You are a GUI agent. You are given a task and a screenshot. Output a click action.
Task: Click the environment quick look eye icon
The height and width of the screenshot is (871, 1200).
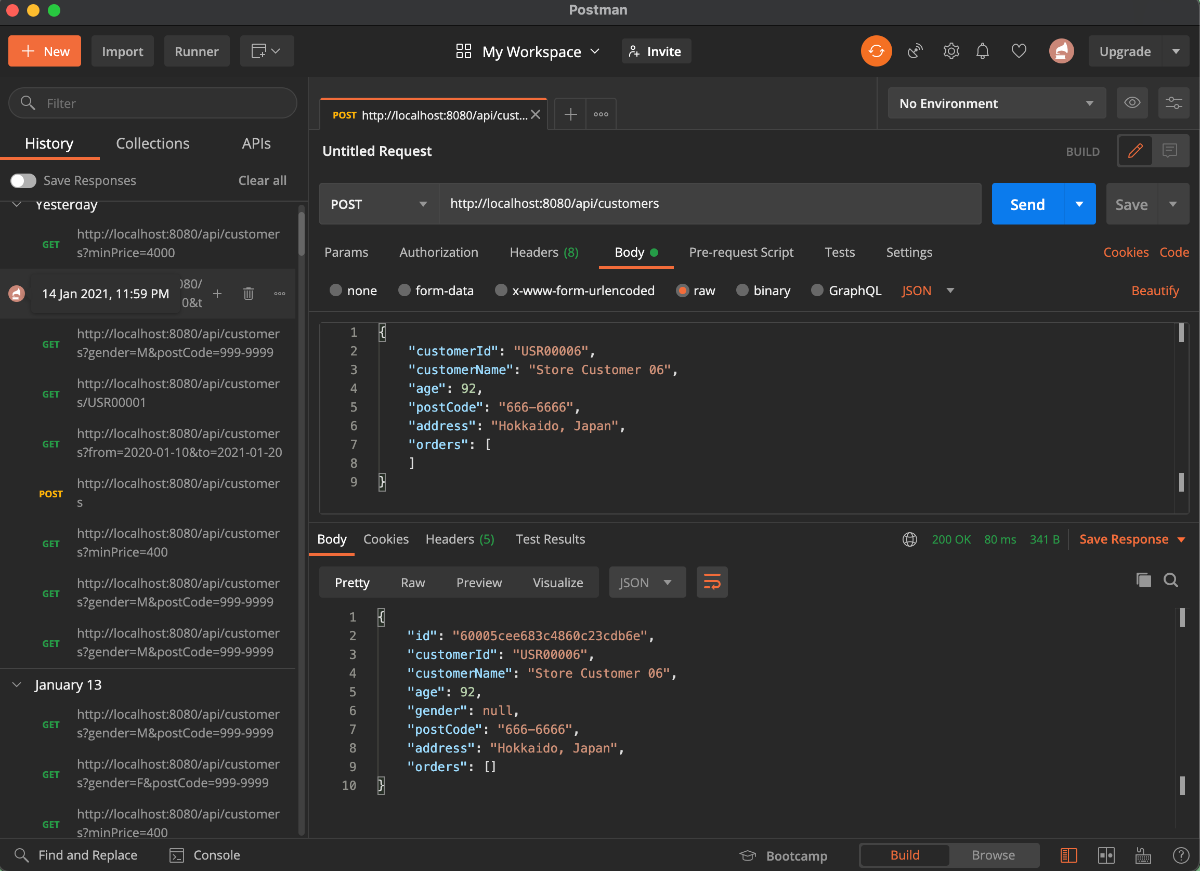[1132, 103]
